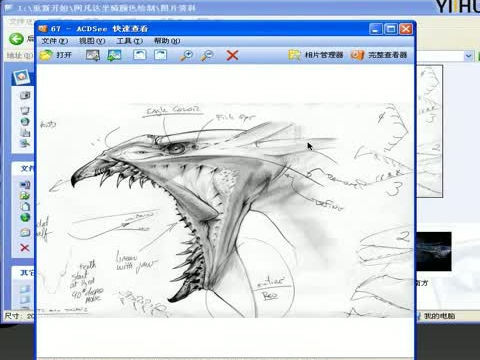Show next image with ACDSee toolbar icon

coord(114,55)
